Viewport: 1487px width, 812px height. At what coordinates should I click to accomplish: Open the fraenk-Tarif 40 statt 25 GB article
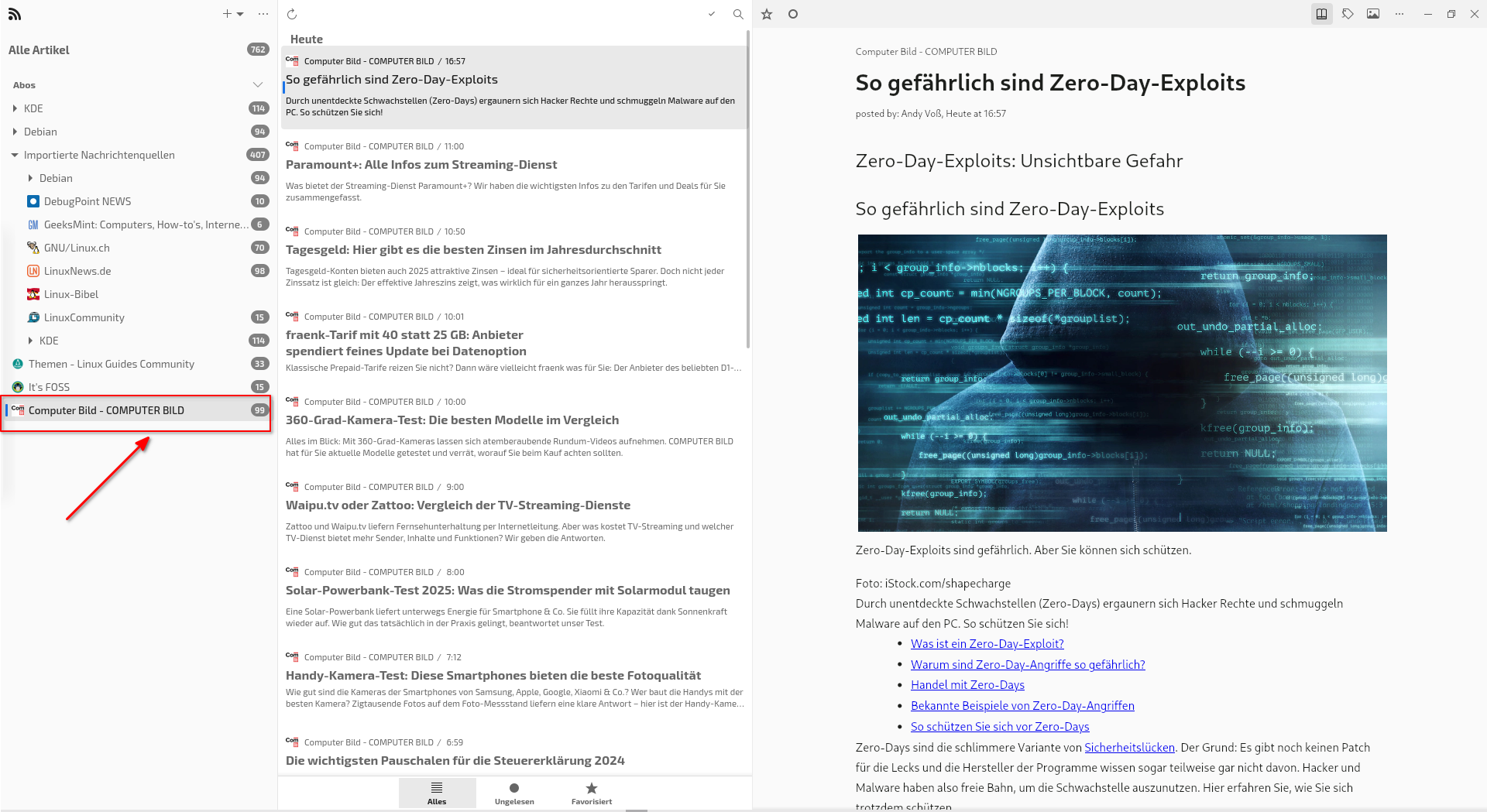pos(514,344)
